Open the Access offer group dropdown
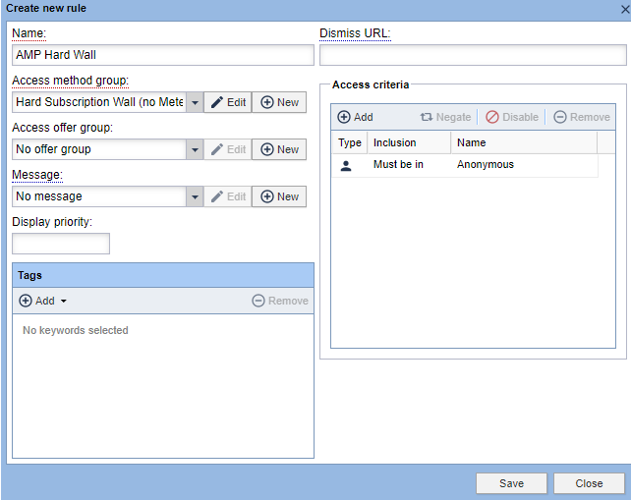Screen dimensions: 631x500 [x=194, y=149]
